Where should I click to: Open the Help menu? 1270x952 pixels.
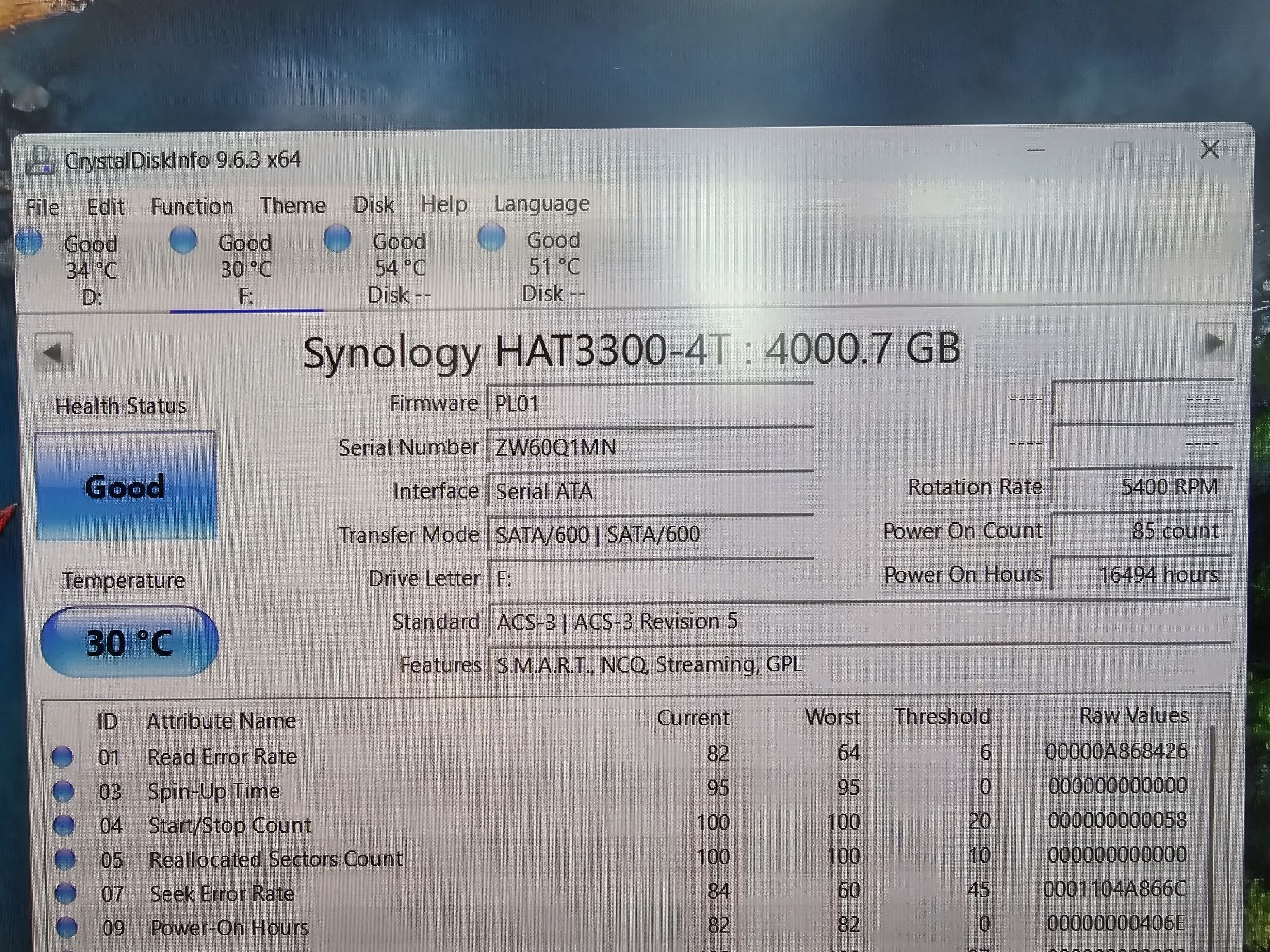click(443, 204)
